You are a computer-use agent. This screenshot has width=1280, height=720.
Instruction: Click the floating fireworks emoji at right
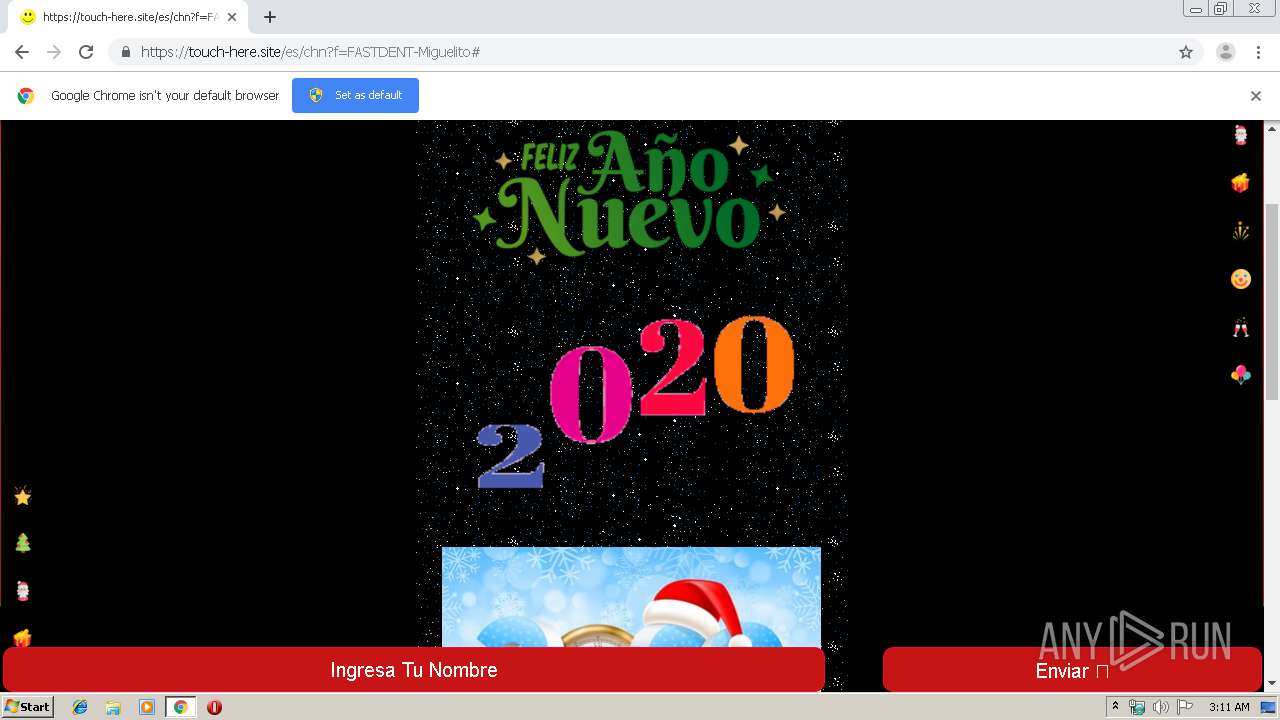[1240, 231]
